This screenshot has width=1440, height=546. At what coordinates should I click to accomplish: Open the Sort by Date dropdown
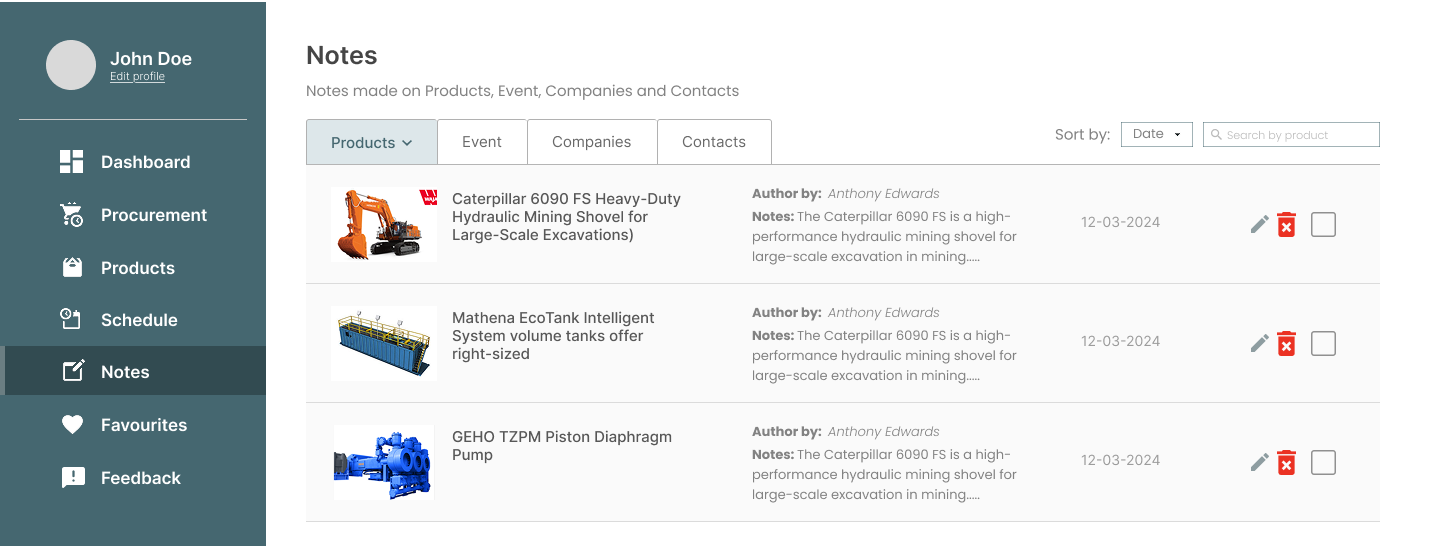click(x=1156, y=134)
